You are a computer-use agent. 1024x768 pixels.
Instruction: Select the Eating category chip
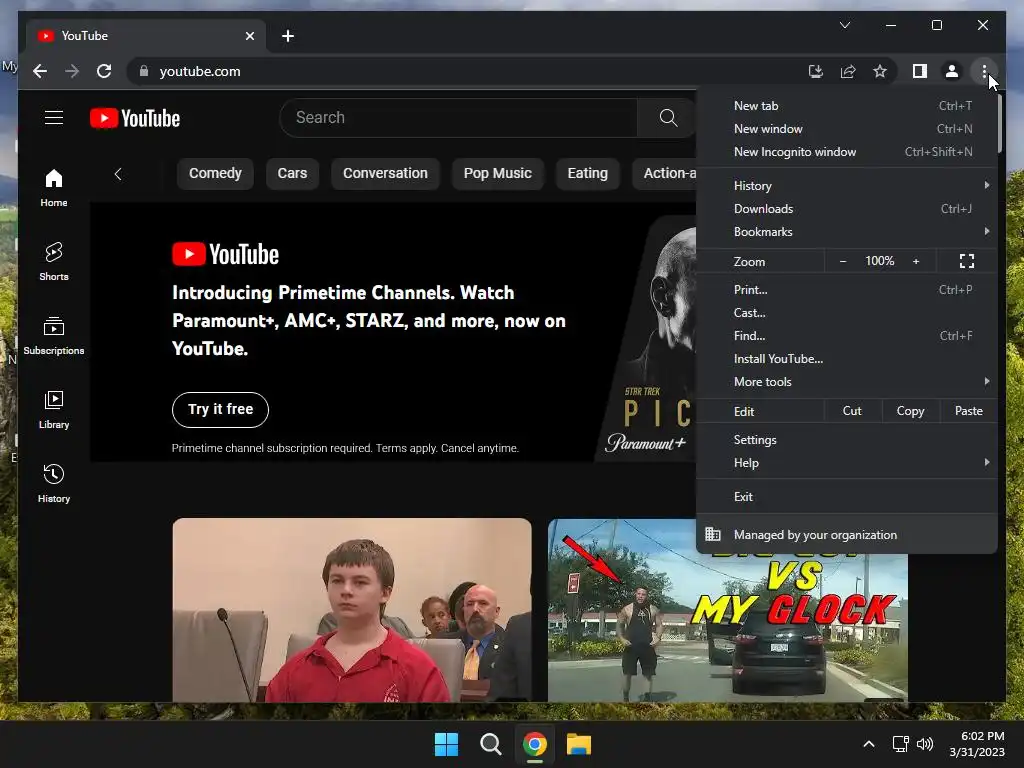[x=587, y=173]
